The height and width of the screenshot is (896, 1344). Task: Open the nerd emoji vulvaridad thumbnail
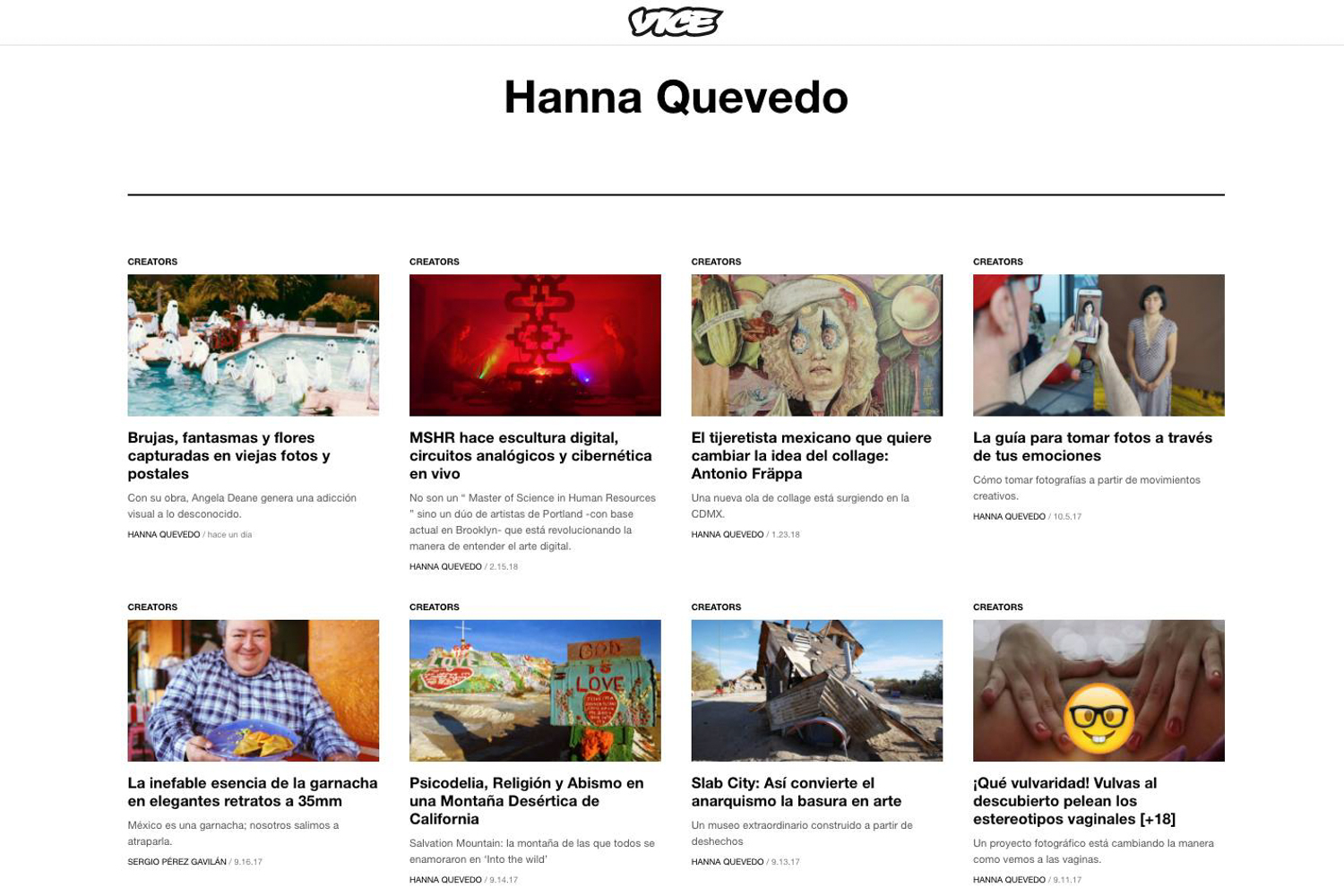pyautogui.click(x=1098, y=691)
